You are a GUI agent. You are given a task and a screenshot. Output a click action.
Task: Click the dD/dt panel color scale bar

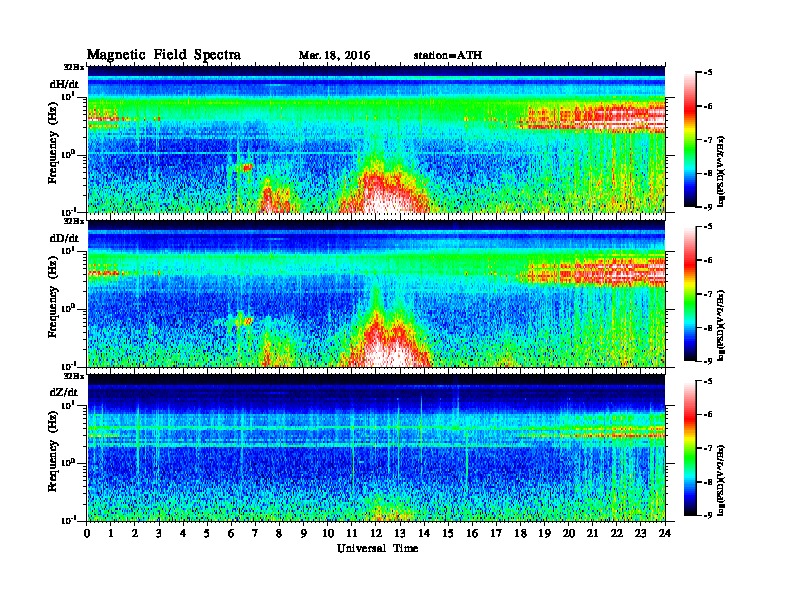(690, 294)
